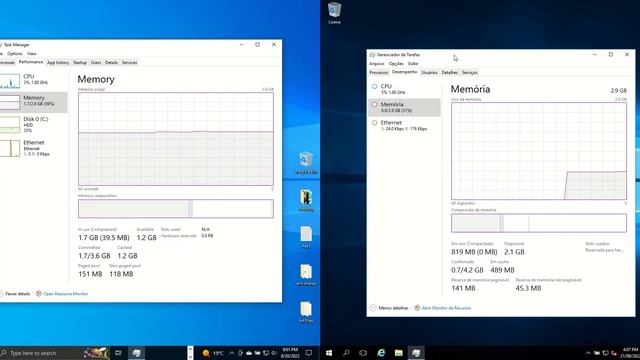
Task: Click '1.7 GB (39.5 MB)' in-use value
Action: pyautogui.click(x=104, y=238)
